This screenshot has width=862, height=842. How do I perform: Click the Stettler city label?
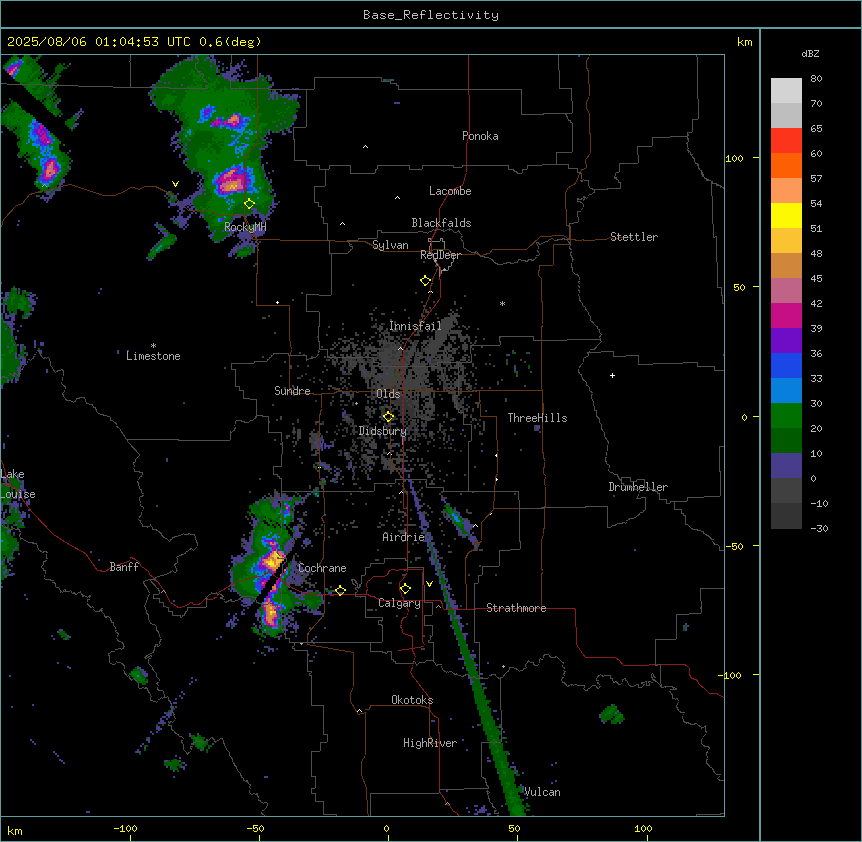click(x=634, y=237)
